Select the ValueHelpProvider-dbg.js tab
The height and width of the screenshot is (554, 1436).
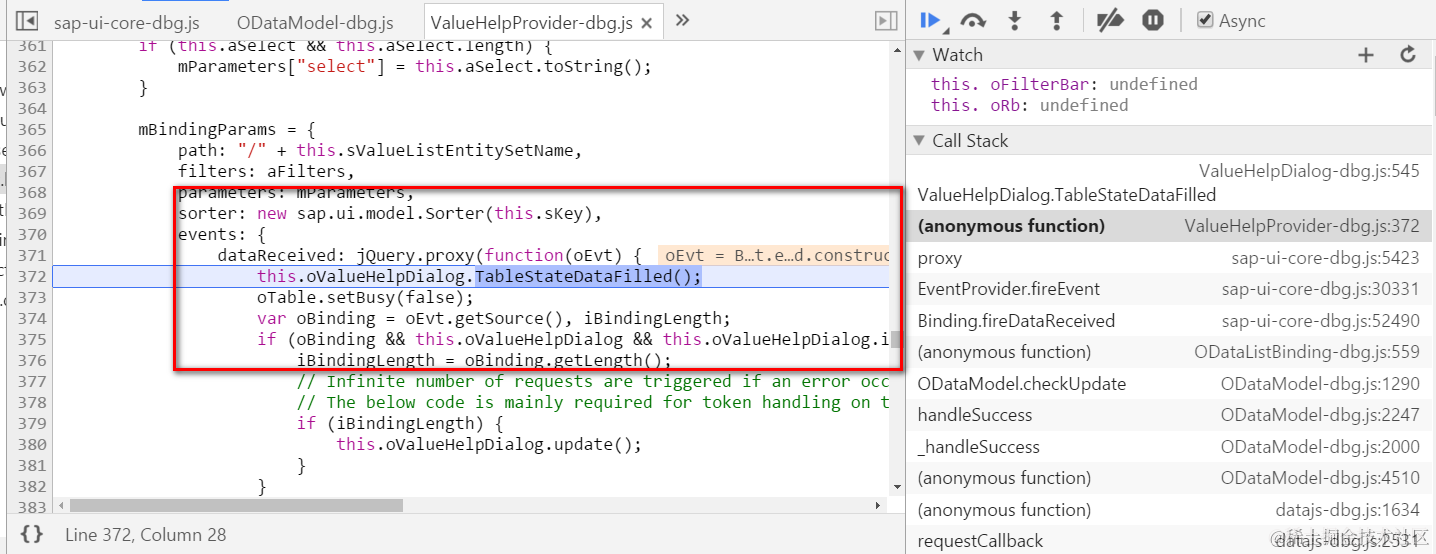(x=532, y=22)
